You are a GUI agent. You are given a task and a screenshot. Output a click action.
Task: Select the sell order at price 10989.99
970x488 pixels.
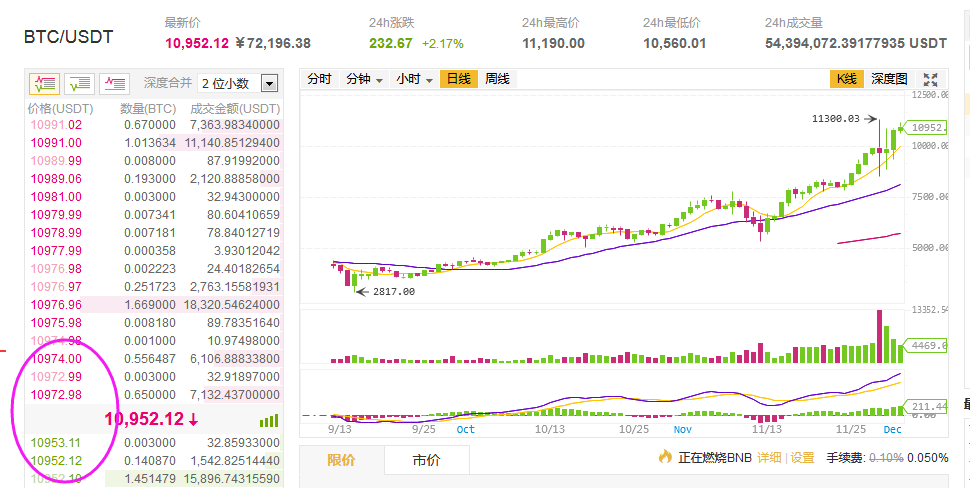(x=153, y=161)
